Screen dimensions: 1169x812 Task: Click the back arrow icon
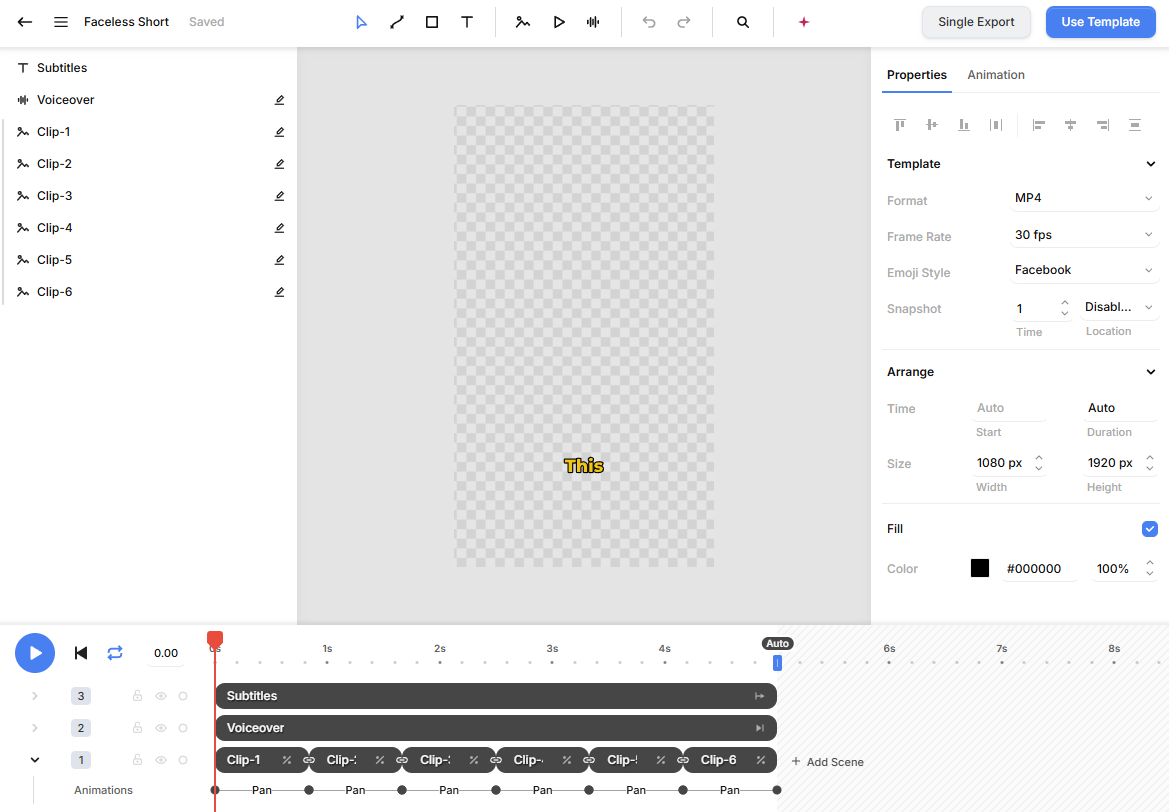coord(25,22)
